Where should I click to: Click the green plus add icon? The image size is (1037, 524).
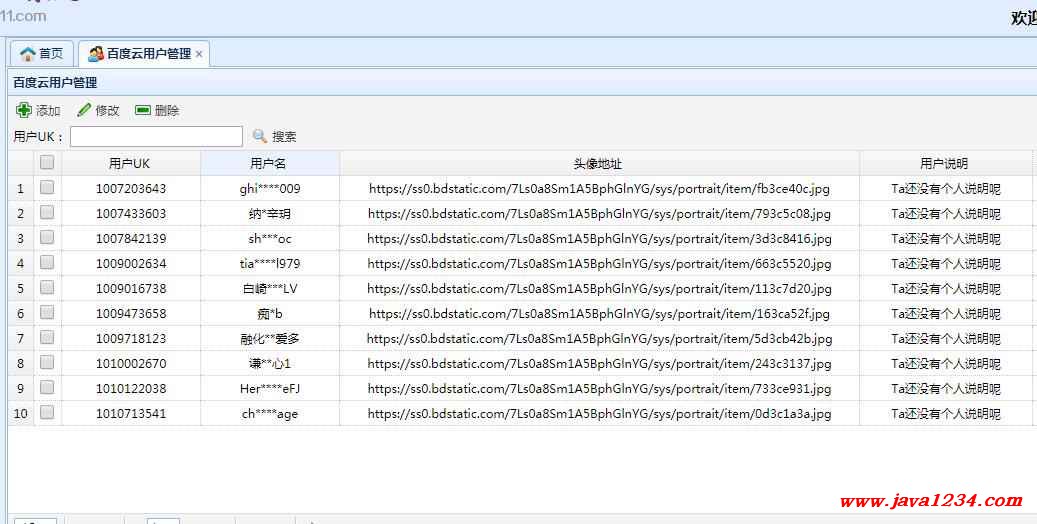tap(24, 110)
